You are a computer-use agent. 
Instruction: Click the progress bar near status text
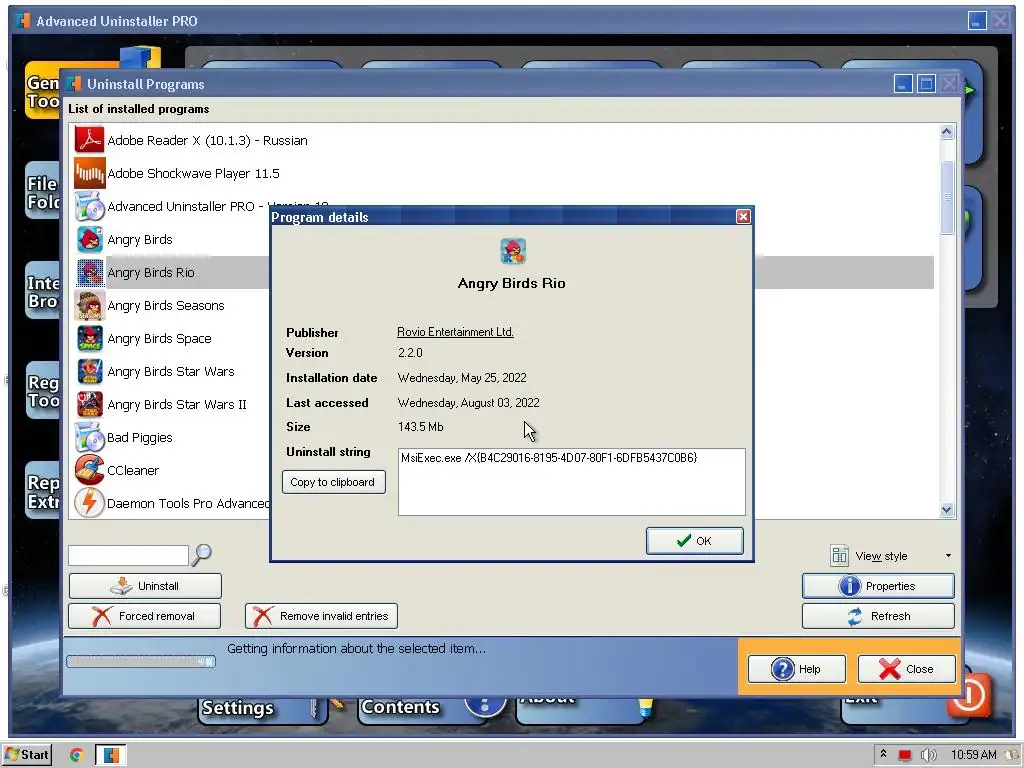[x=141, y=662]
